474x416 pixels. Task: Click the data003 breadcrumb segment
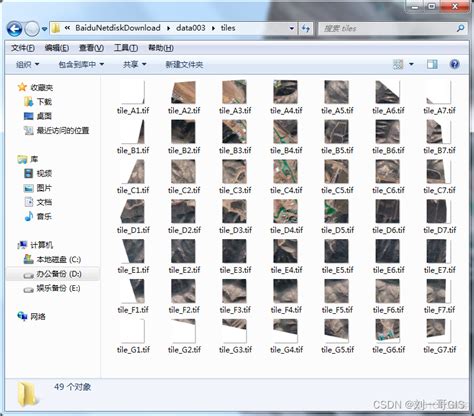(x=191, y=28)
